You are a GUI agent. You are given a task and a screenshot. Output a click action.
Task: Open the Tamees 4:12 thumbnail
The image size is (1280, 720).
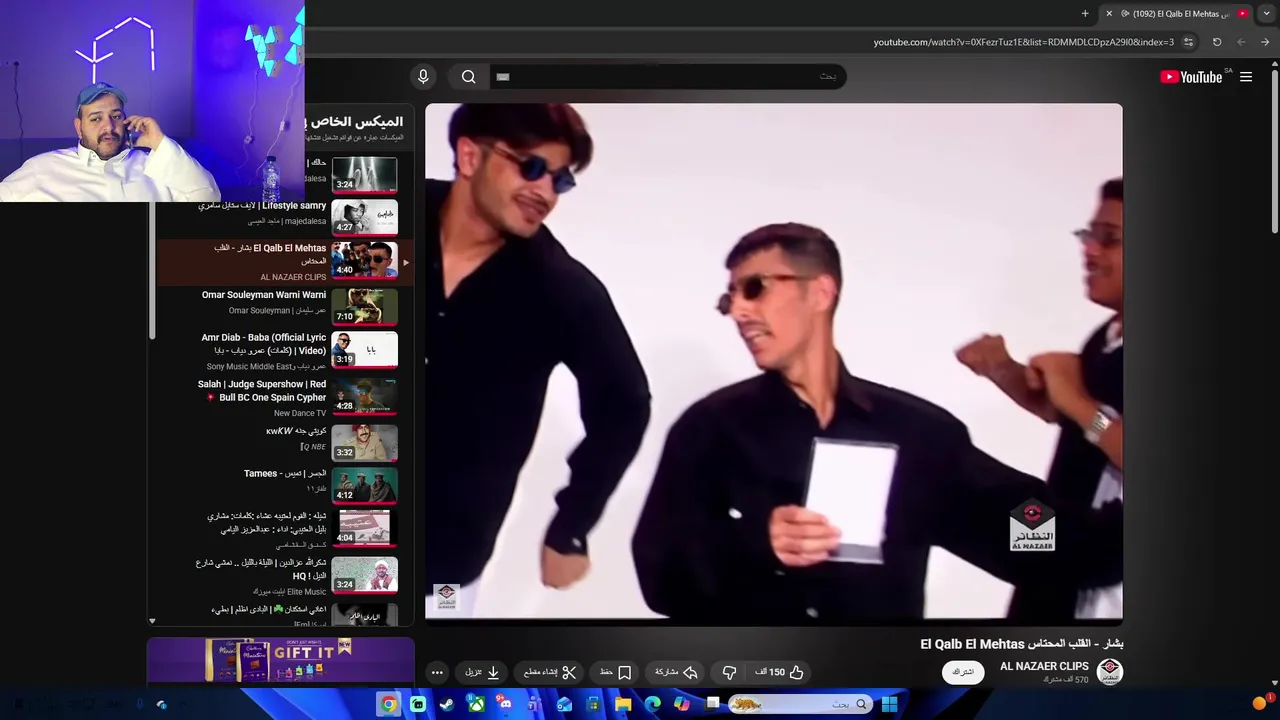tap(364, 485)
